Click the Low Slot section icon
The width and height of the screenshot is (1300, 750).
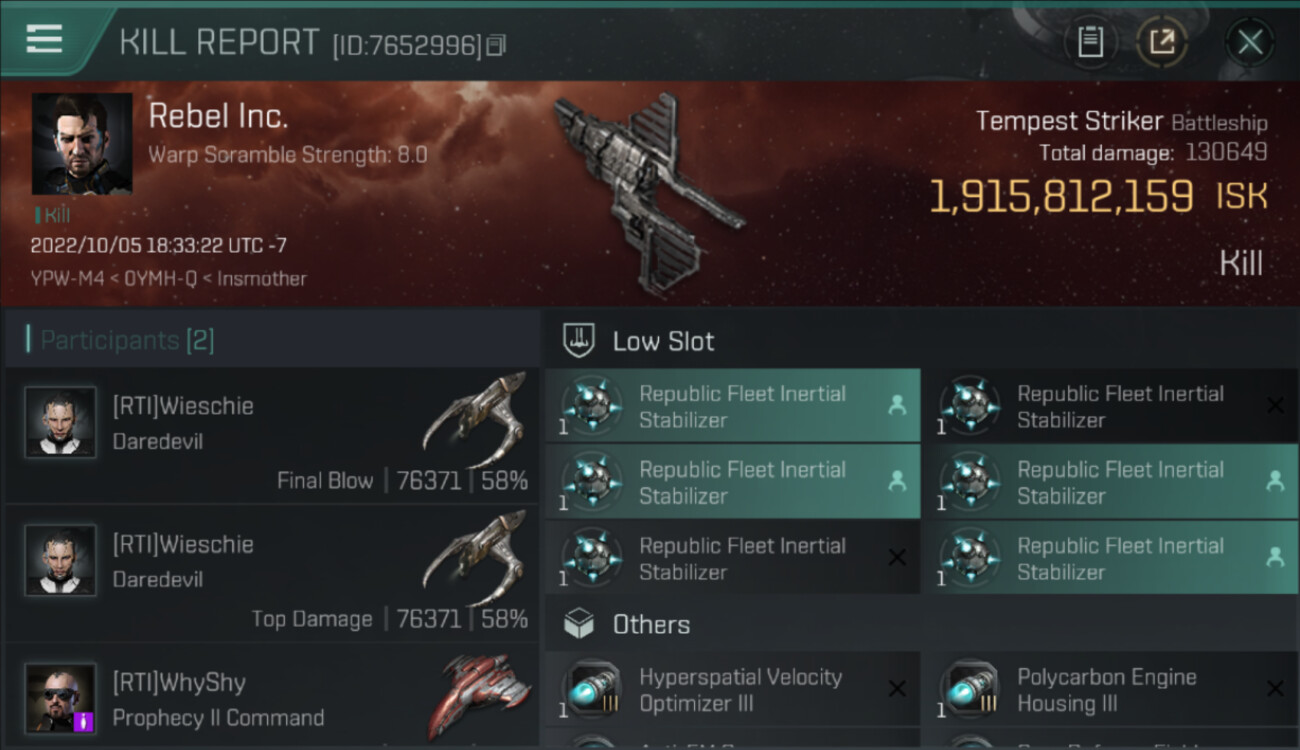pyautogui.click(x=580, y=341)
